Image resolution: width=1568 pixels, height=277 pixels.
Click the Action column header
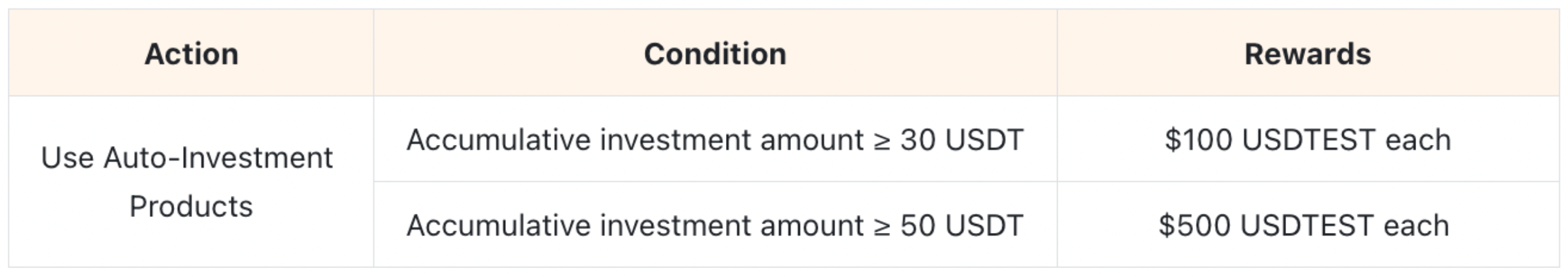click(191, 54)
